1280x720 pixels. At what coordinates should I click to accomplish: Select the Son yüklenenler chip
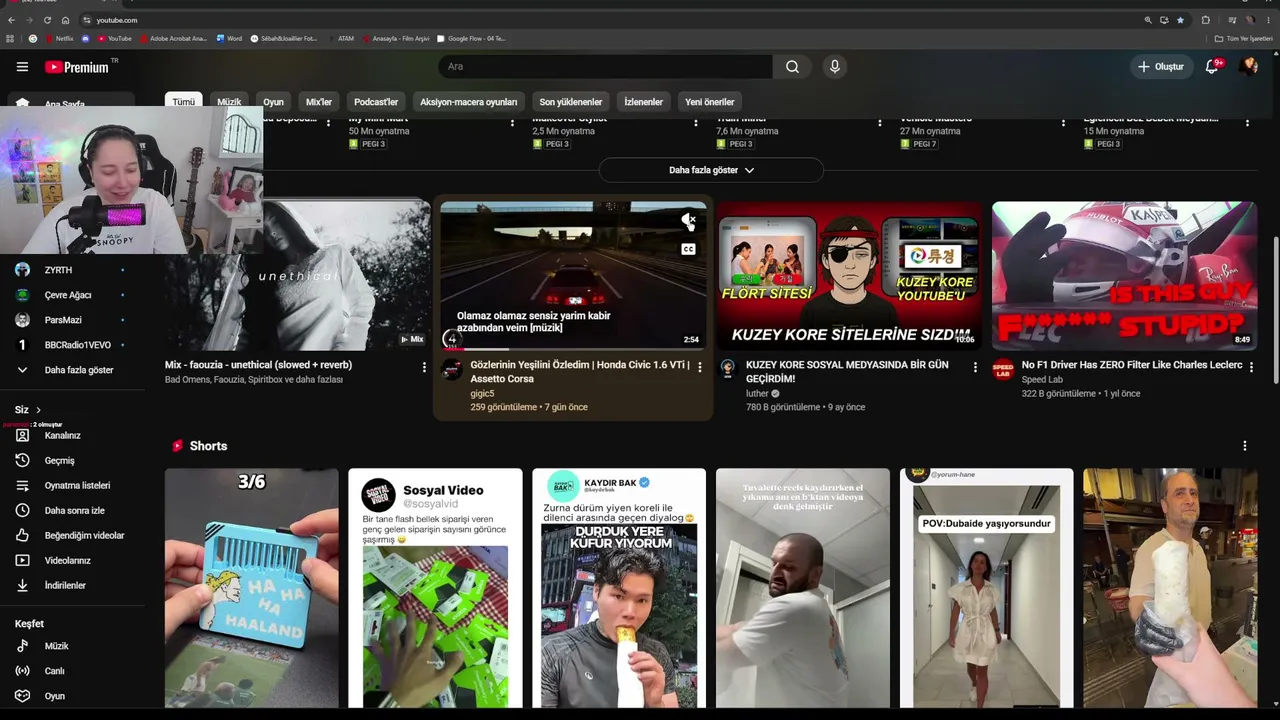(x=571, y=102)
